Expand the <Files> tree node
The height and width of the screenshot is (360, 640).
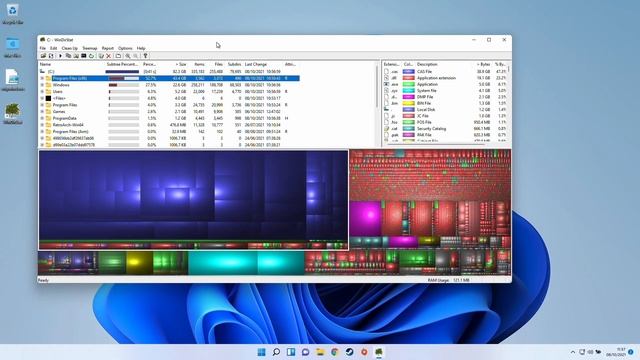pyautogui.click(x=42, y=98)
